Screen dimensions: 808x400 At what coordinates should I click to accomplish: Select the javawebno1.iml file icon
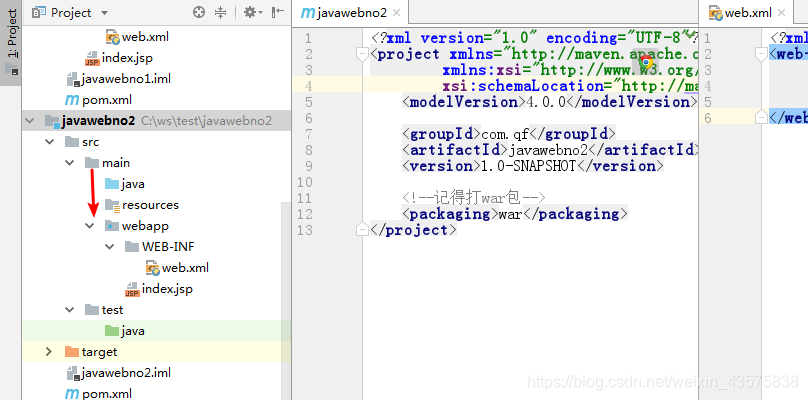coord(72,79)
